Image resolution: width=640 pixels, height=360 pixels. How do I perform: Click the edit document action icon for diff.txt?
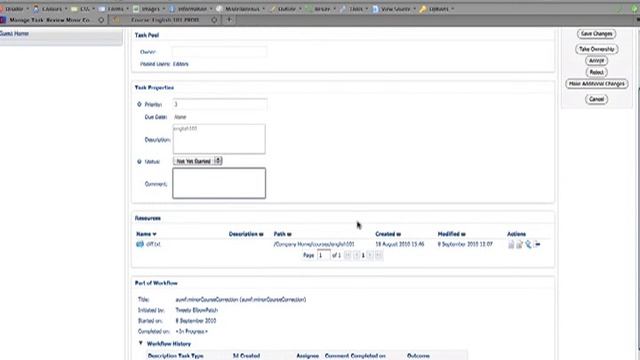[x=520, y=244]
